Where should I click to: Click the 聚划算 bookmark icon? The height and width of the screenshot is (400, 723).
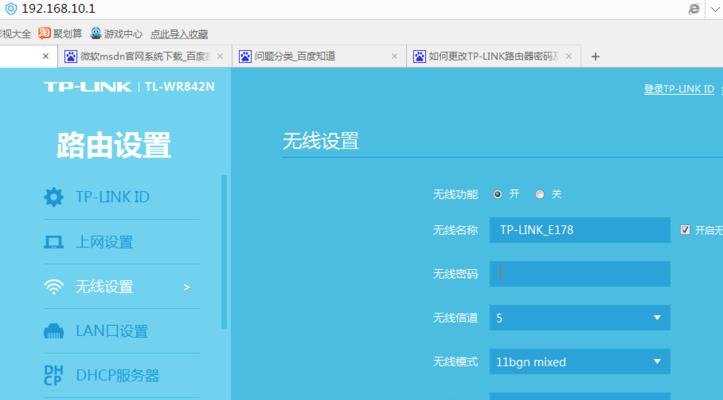click(44, 33)
